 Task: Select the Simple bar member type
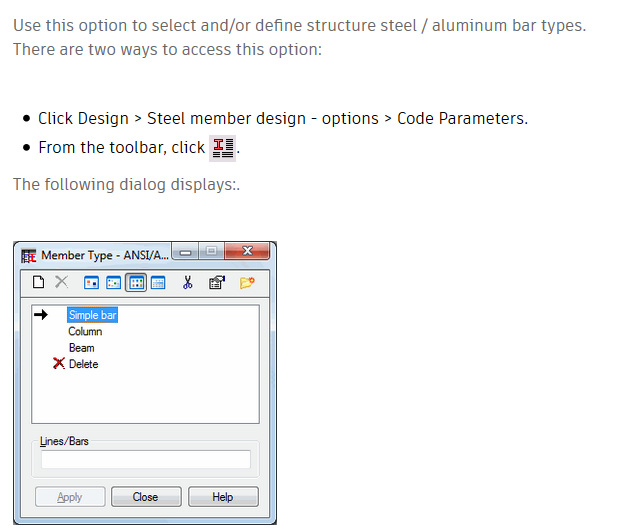pos(92,315)
